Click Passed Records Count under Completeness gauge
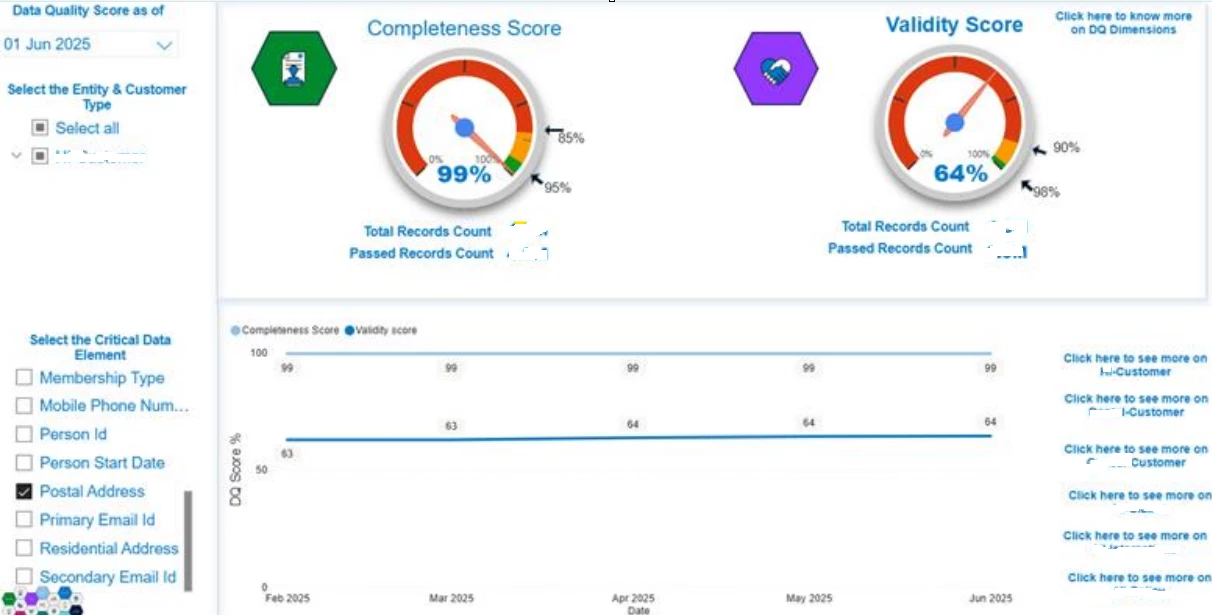Screen dimensions: 1212x615 [x=421, y=253]
